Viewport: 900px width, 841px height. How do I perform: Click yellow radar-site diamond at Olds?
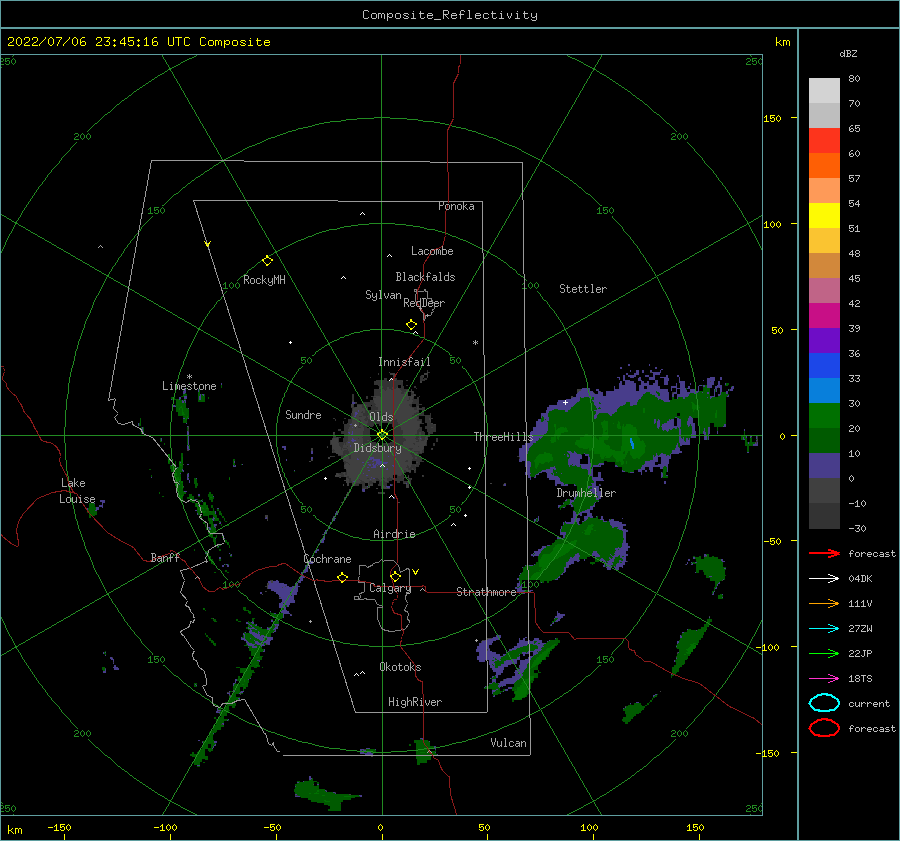(382, 435)
